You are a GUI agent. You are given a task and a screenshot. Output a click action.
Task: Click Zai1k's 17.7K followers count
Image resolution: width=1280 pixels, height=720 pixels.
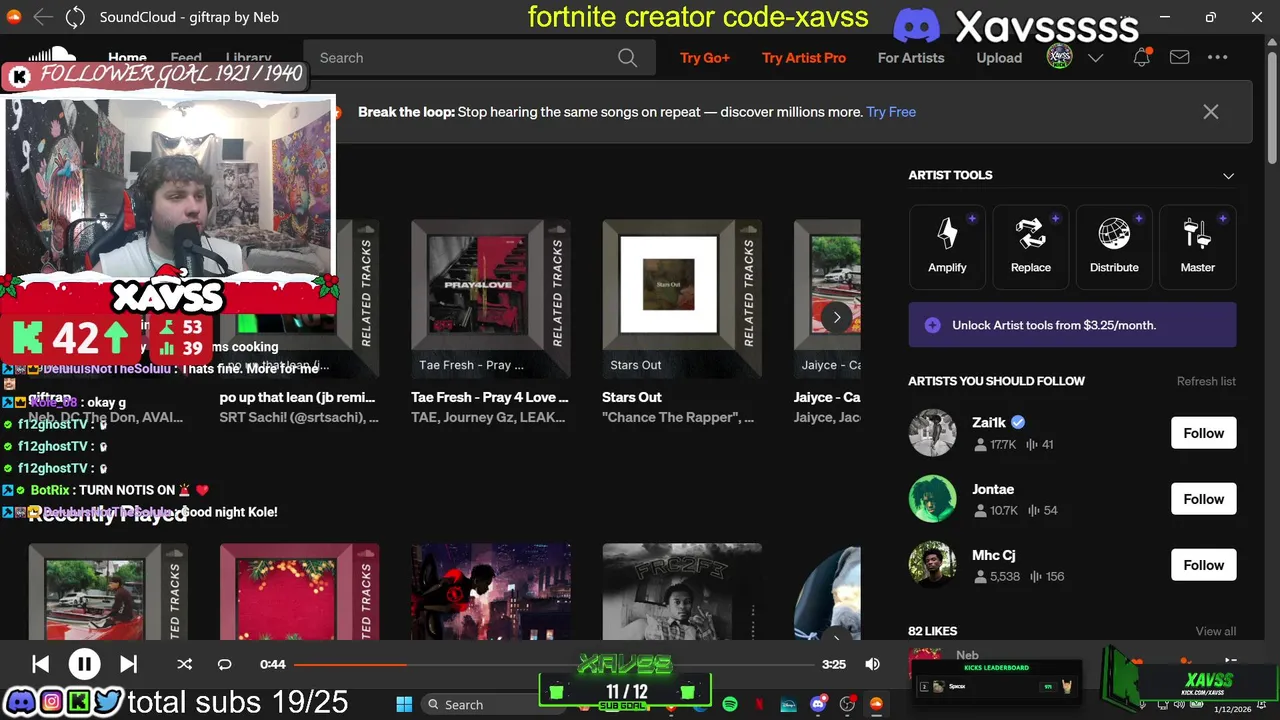point(995,444)
